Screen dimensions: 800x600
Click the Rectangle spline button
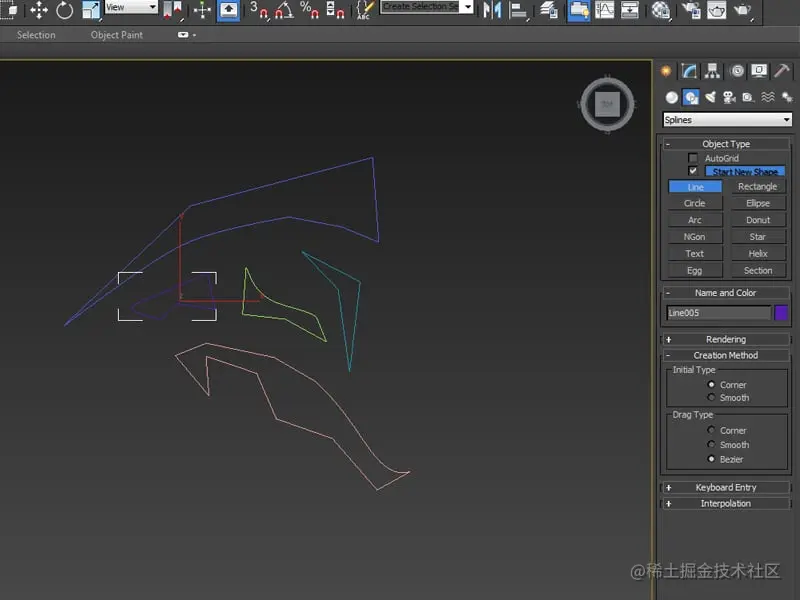pyautogui.click(x=757, y=187)
